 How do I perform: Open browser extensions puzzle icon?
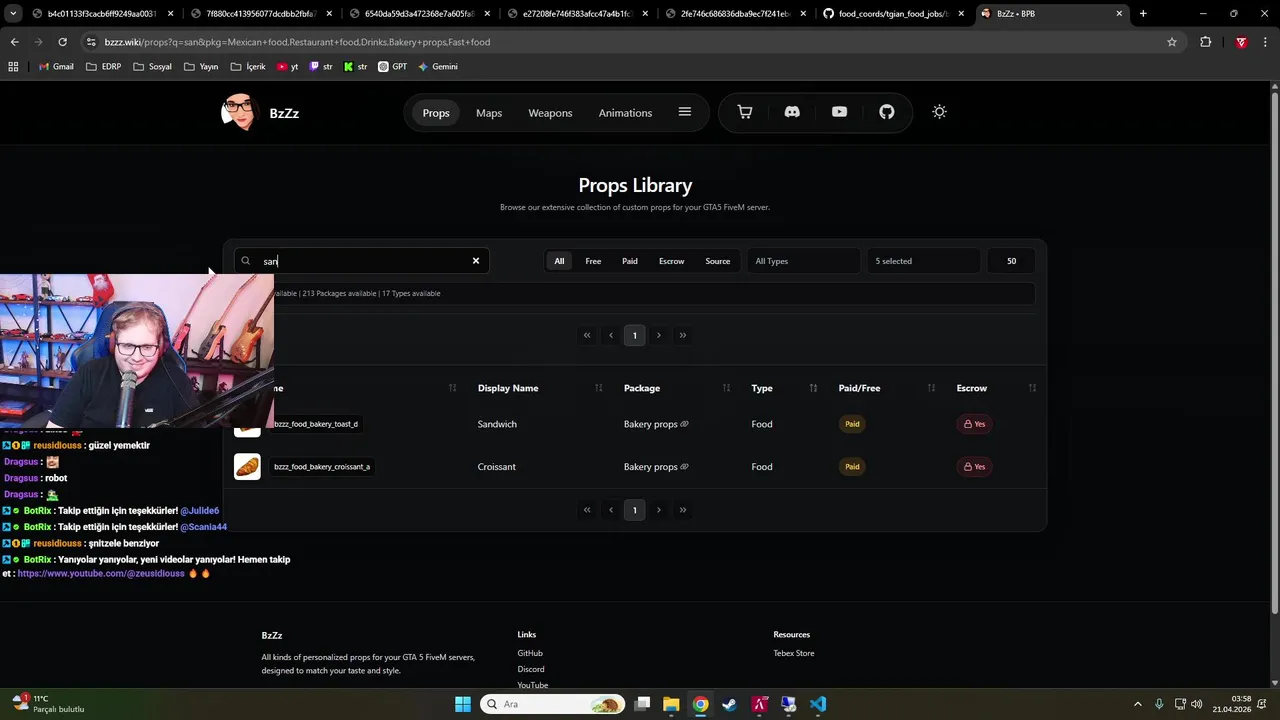pos(1205,42)
